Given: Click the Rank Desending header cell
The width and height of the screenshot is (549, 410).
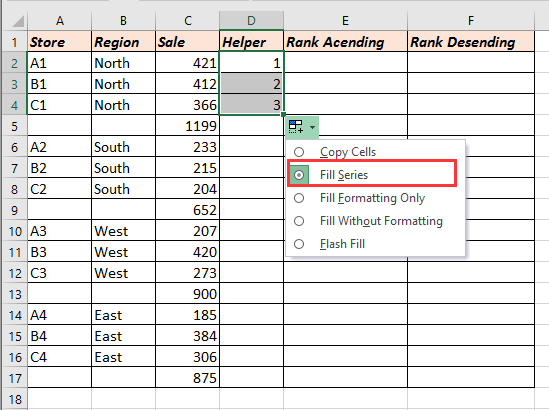Looking at the screenshot, I should coord(471,42).
